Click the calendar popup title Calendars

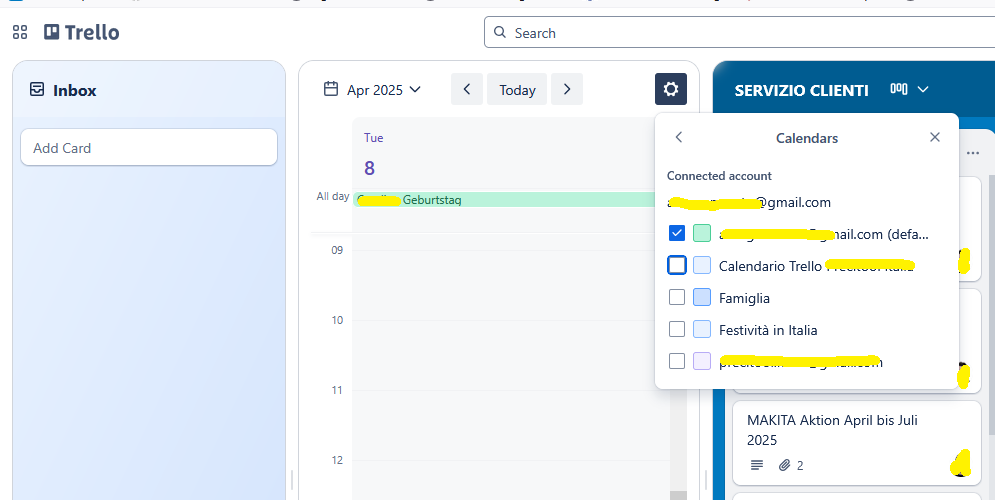tap(807, 138)
